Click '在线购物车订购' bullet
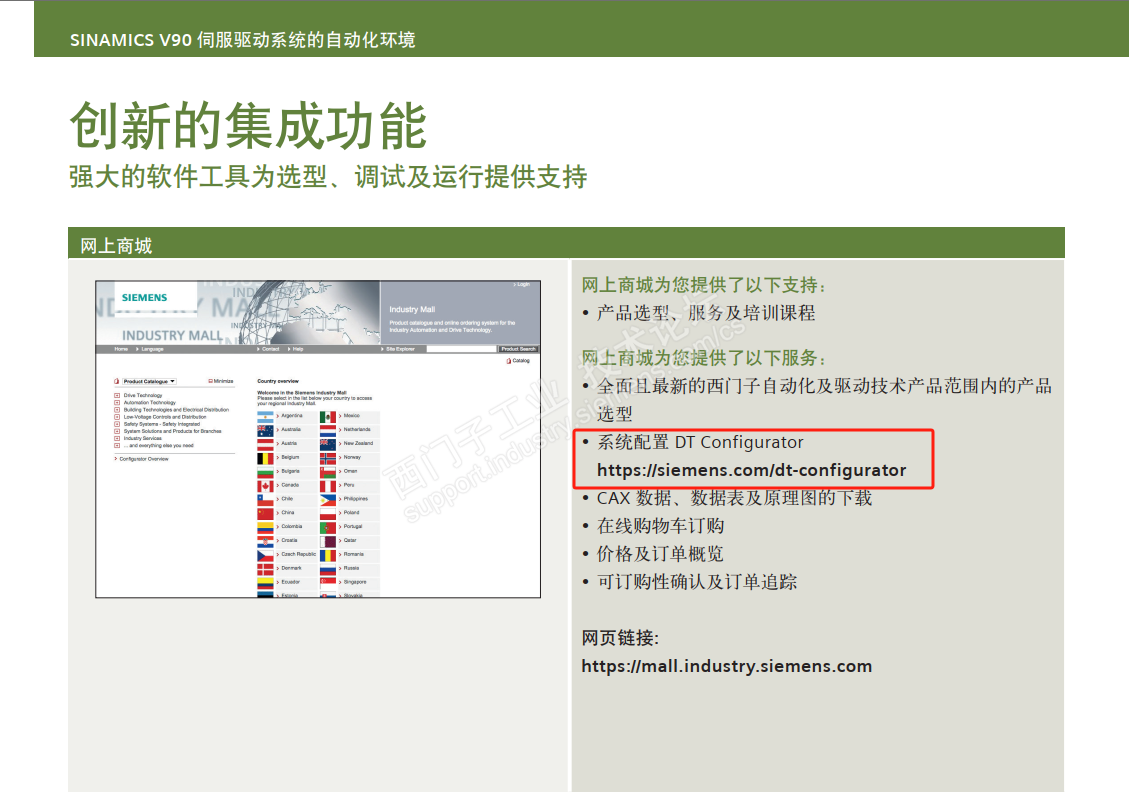This screenshot has width=1129, height=807. click(x=660, y=526)
